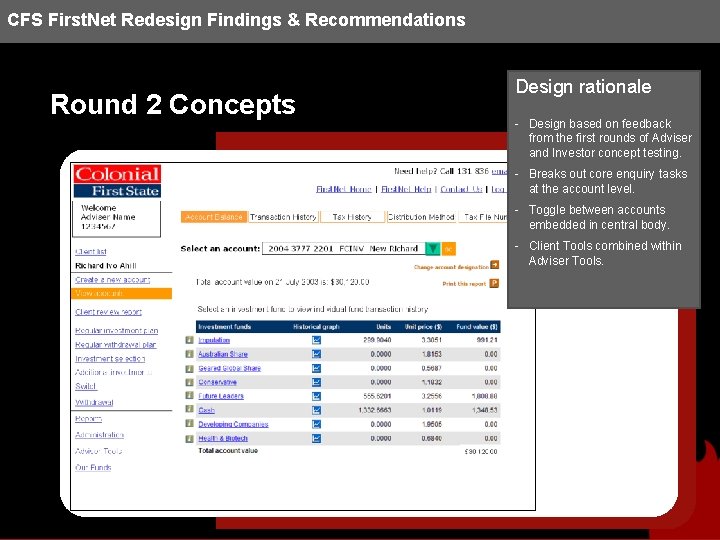This screenshot has width=720, height=540.
Task: Click the Fund value ($) column header
Action: click(x=477, y=327)
